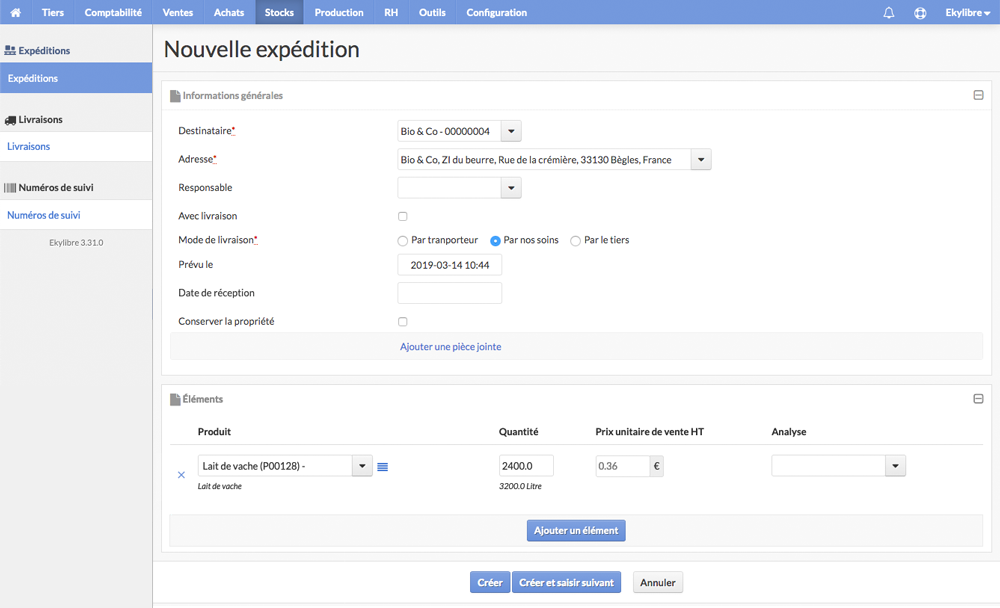This screenshot has height=608, width=1000.
Task: Click Ajouter une pièce jointe link
Action: coord(450,346)
